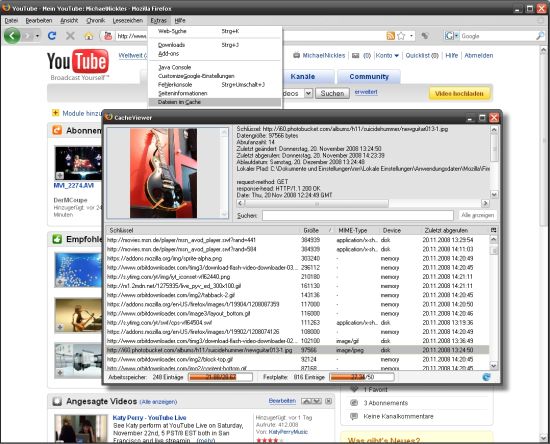
Task: Reload the page with the blue refresh icon
Action: point(52,35)
